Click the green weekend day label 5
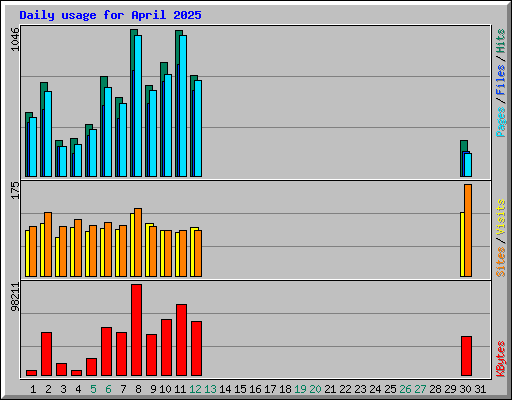The image size is (512, 400). (93, 389)
